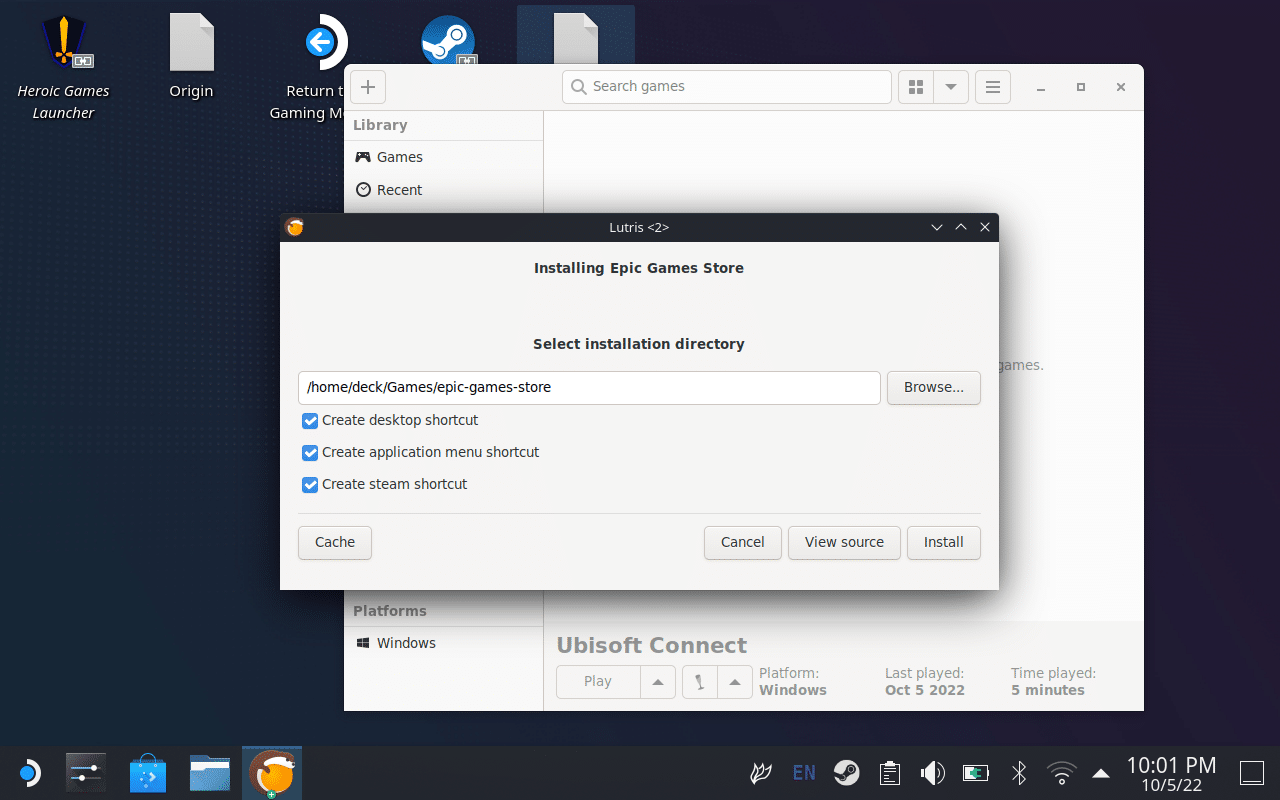Open the Dolphin file manager from taskbar
Screen dimensions: 1280x800
pos(210,773)
